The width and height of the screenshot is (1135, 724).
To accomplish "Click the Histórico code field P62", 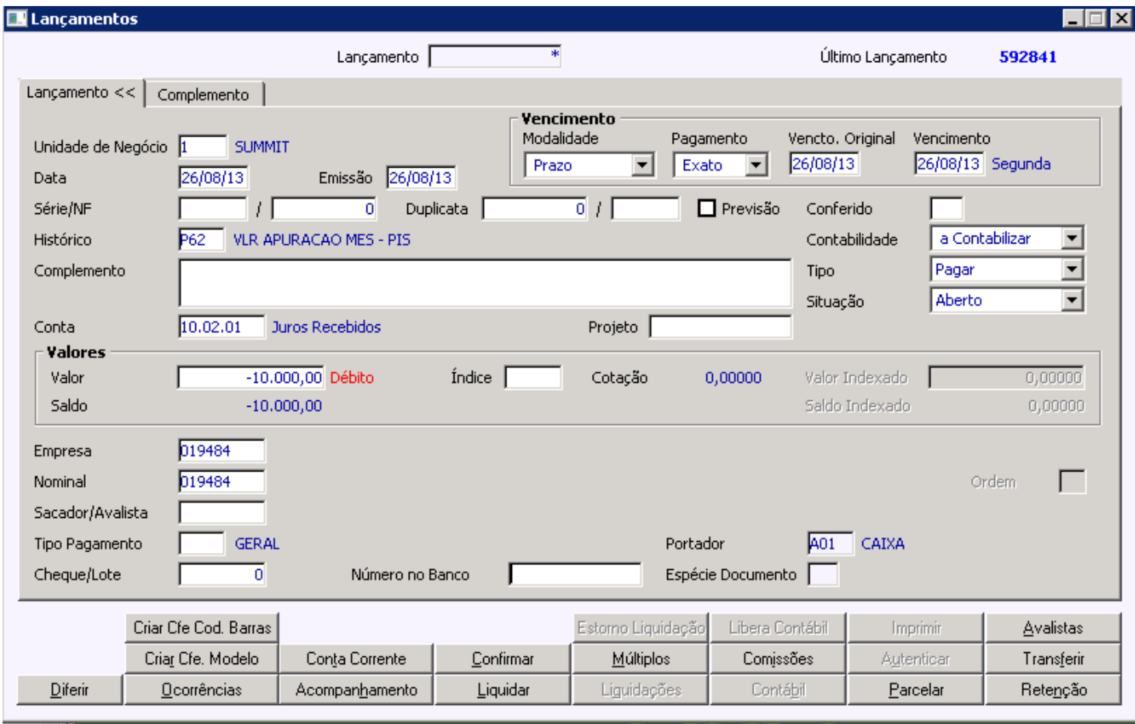I will tap(201, 240).
